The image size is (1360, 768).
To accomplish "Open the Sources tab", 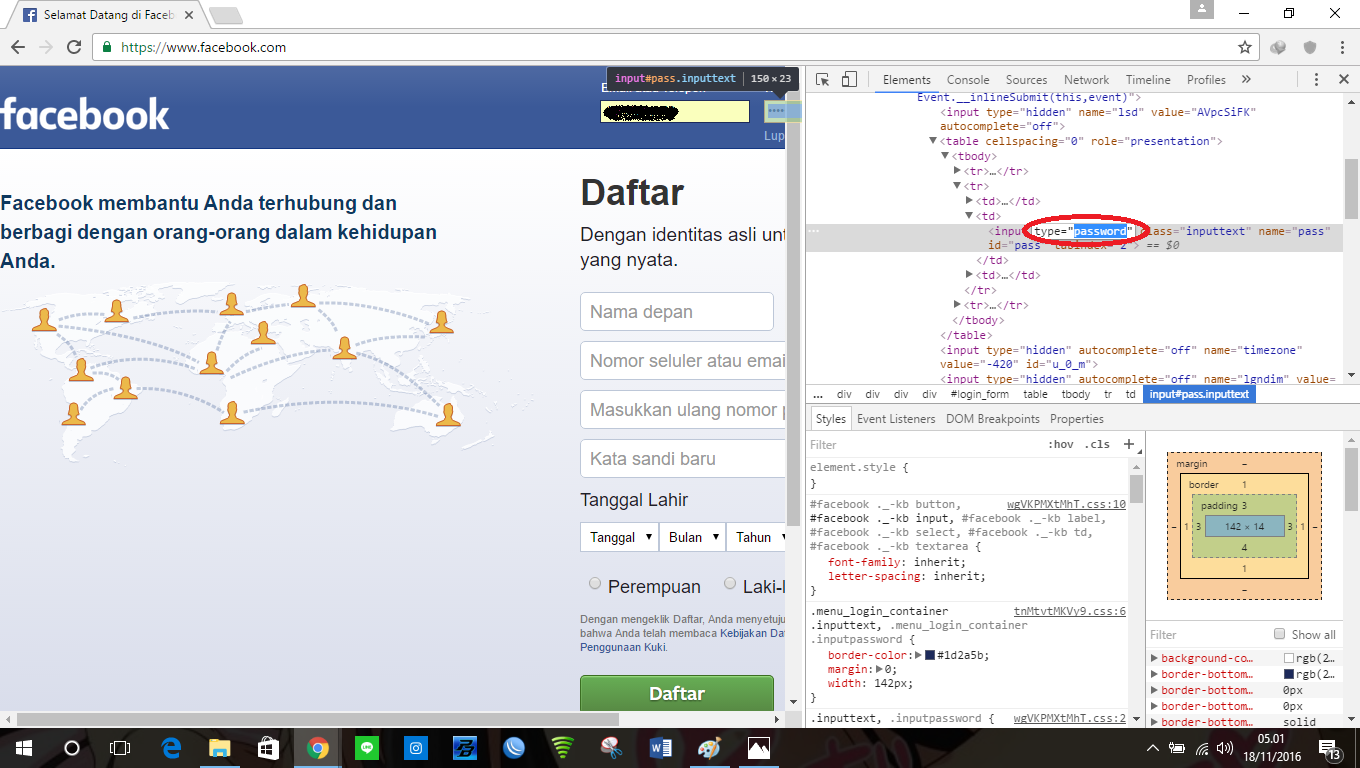I will tap(1027, 80).
